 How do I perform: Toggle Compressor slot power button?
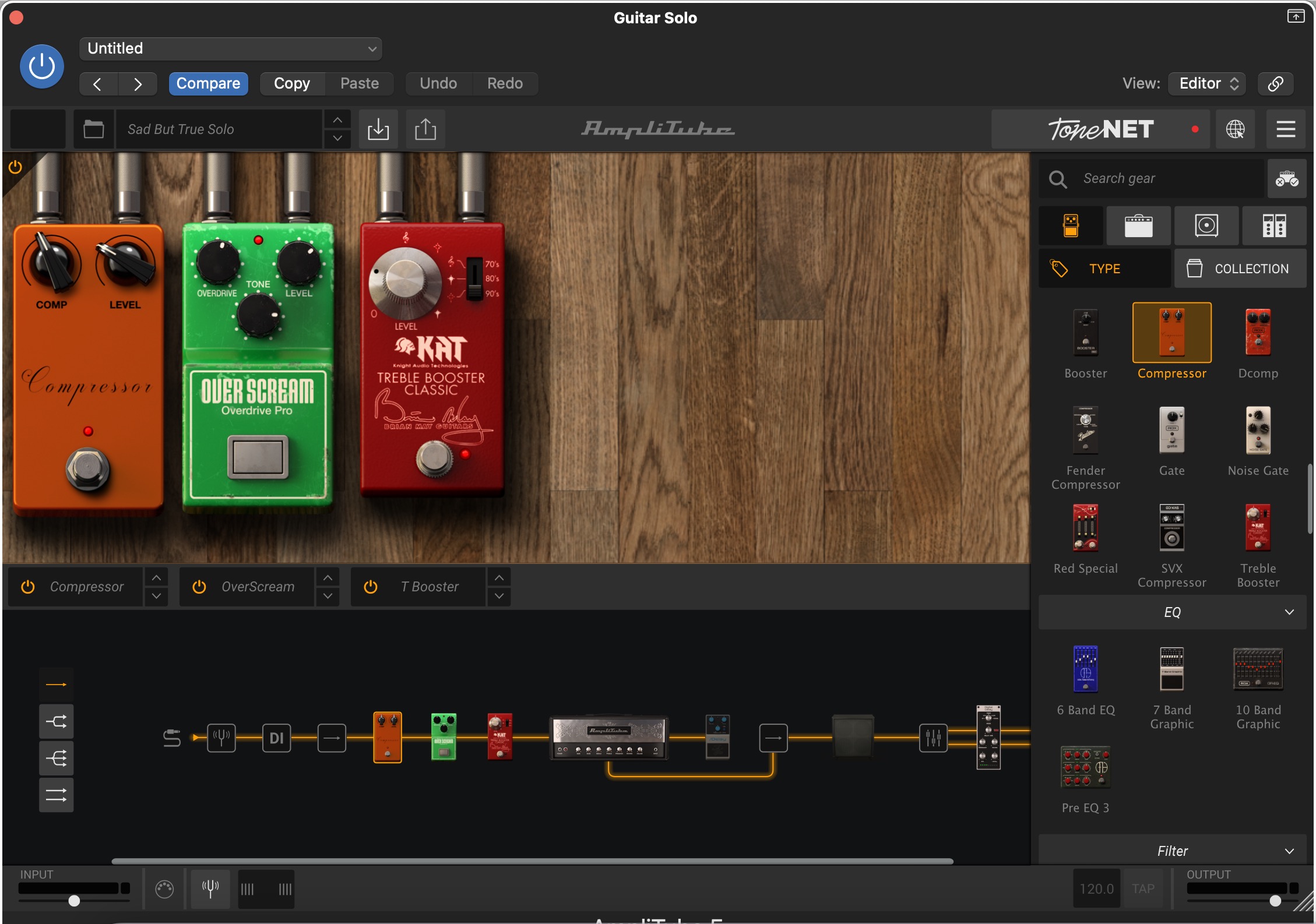pos(28,587)
